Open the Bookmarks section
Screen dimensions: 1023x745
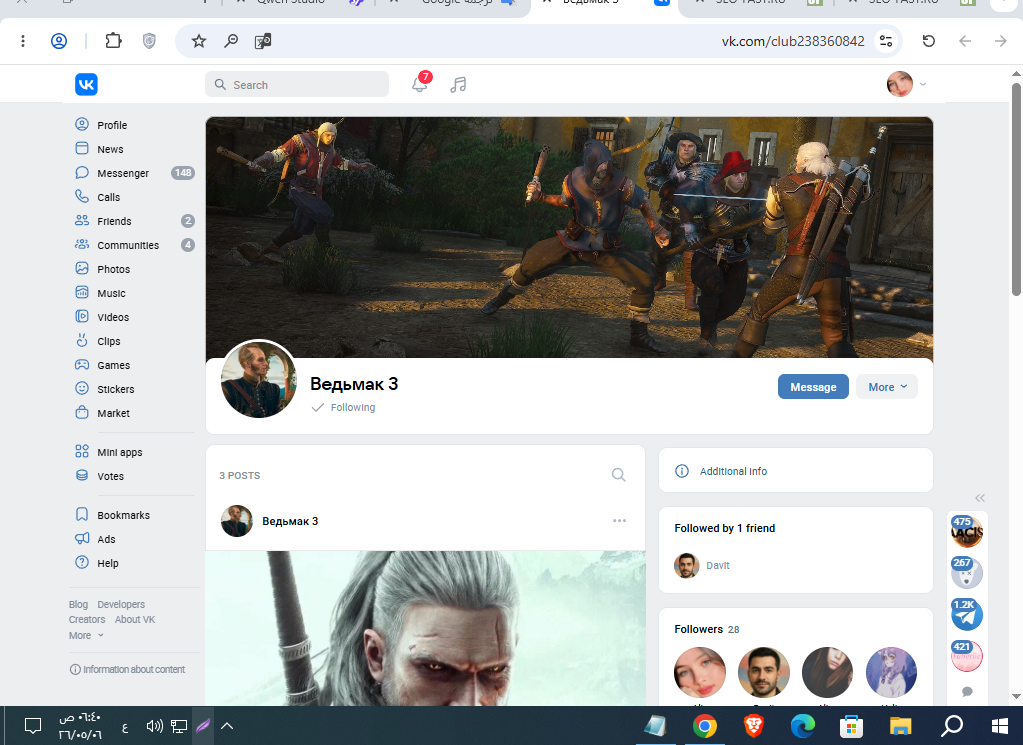pyautogui.click(x=134, y=515)
